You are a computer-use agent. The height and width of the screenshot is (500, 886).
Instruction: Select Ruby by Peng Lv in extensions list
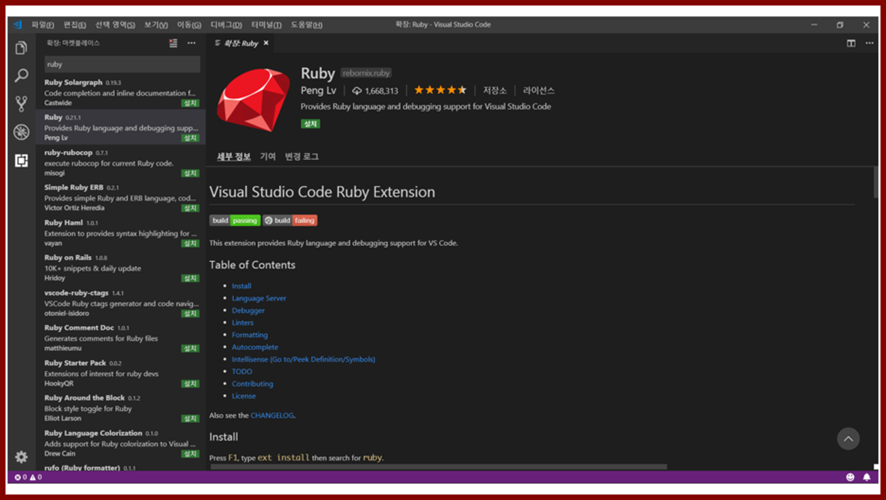pos(121,127)
